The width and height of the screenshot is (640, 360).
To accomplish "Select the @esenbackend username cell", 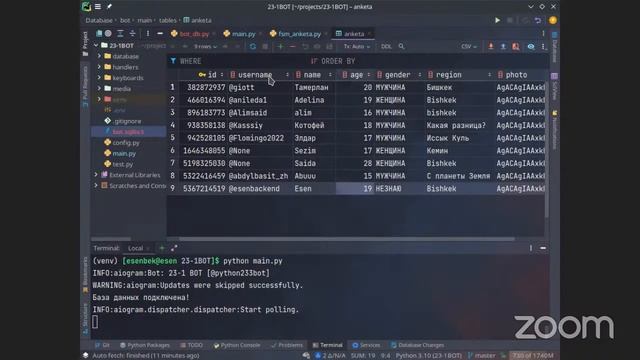I will tap(260, 189).
